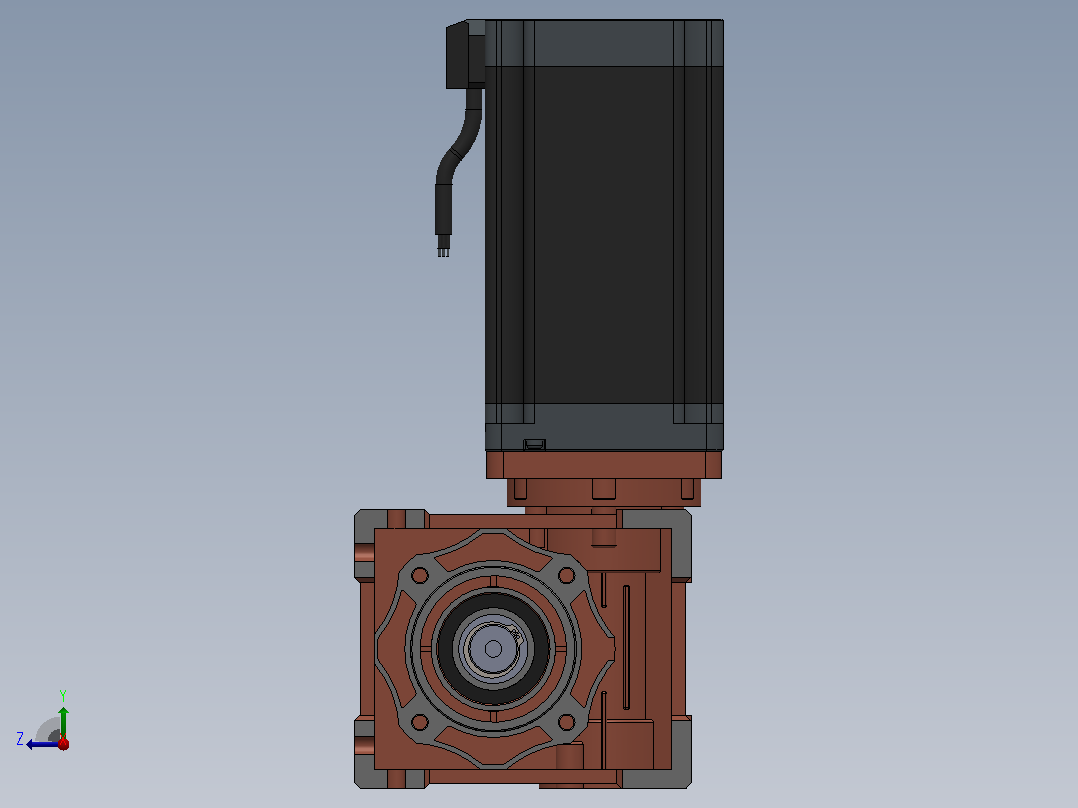Select the black connector box atop the motor
The width and height of the screenshot is (1078, 808).
click(465, 54)
